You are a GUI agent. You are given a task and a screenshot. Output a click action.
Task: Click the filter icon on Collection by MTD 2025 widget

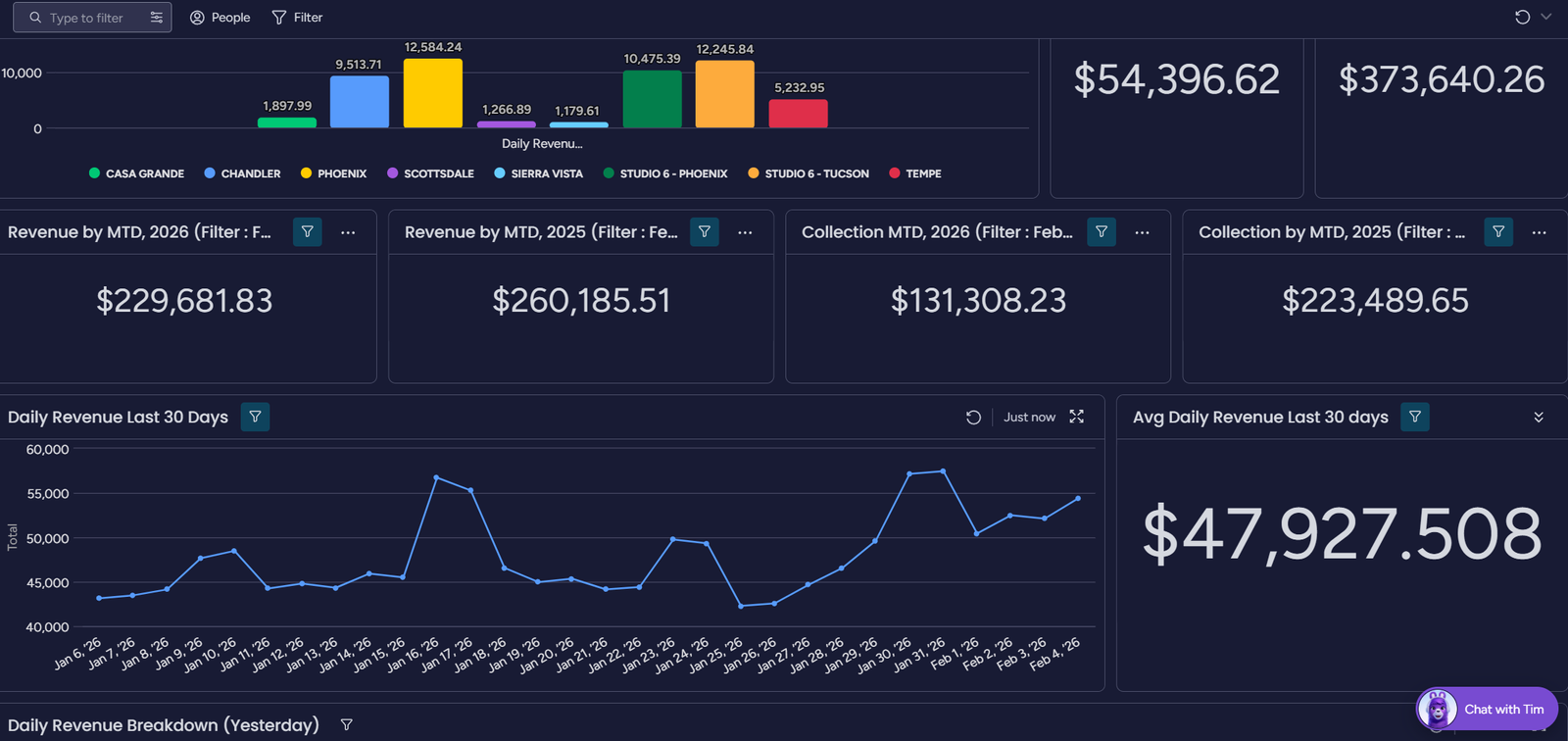(1498, 232)
